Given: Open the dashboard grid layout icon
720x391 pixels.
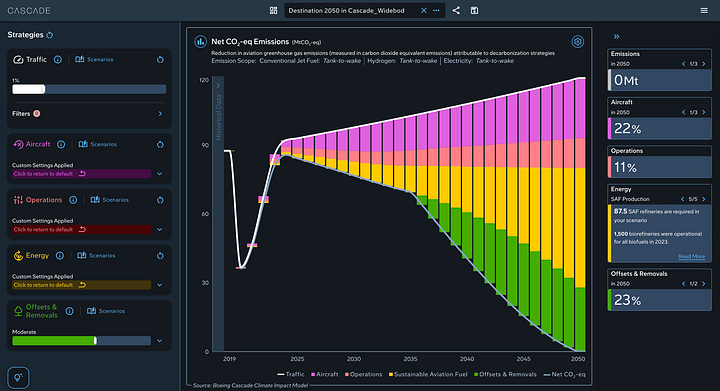Looking at the screenshot, I should pyautogui.click(x=273, y=11).
